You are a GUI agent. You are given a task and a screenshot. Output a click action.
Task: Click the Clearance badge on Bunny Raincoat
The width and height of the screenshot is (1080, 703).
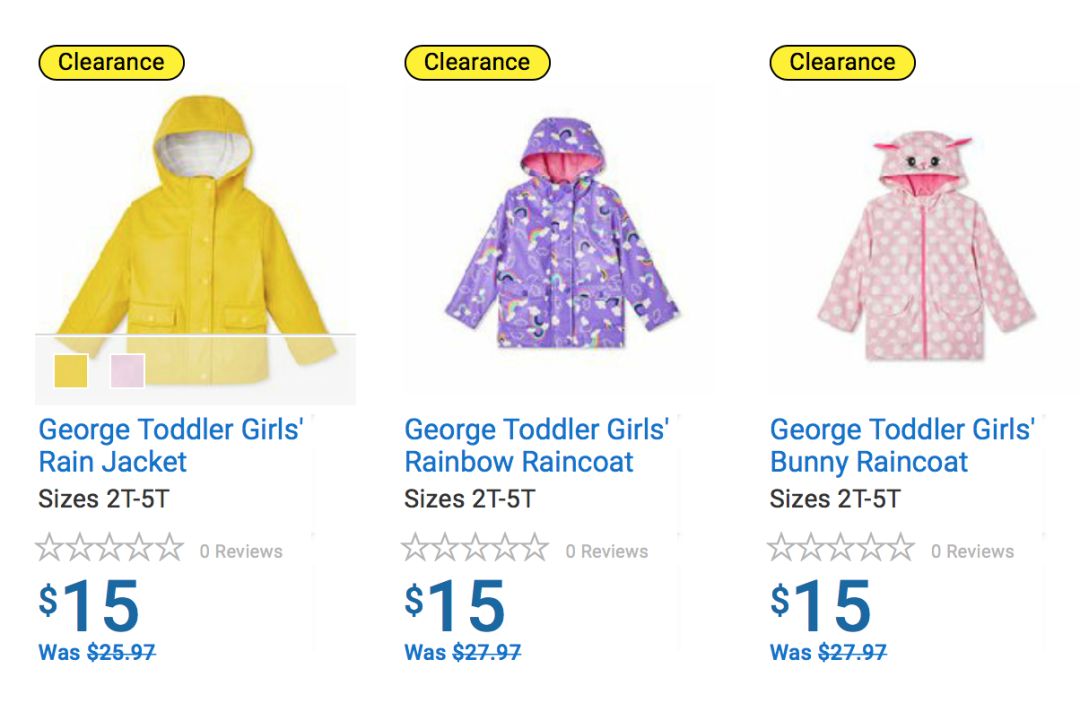pyautogui.click(x=842, y=62)
